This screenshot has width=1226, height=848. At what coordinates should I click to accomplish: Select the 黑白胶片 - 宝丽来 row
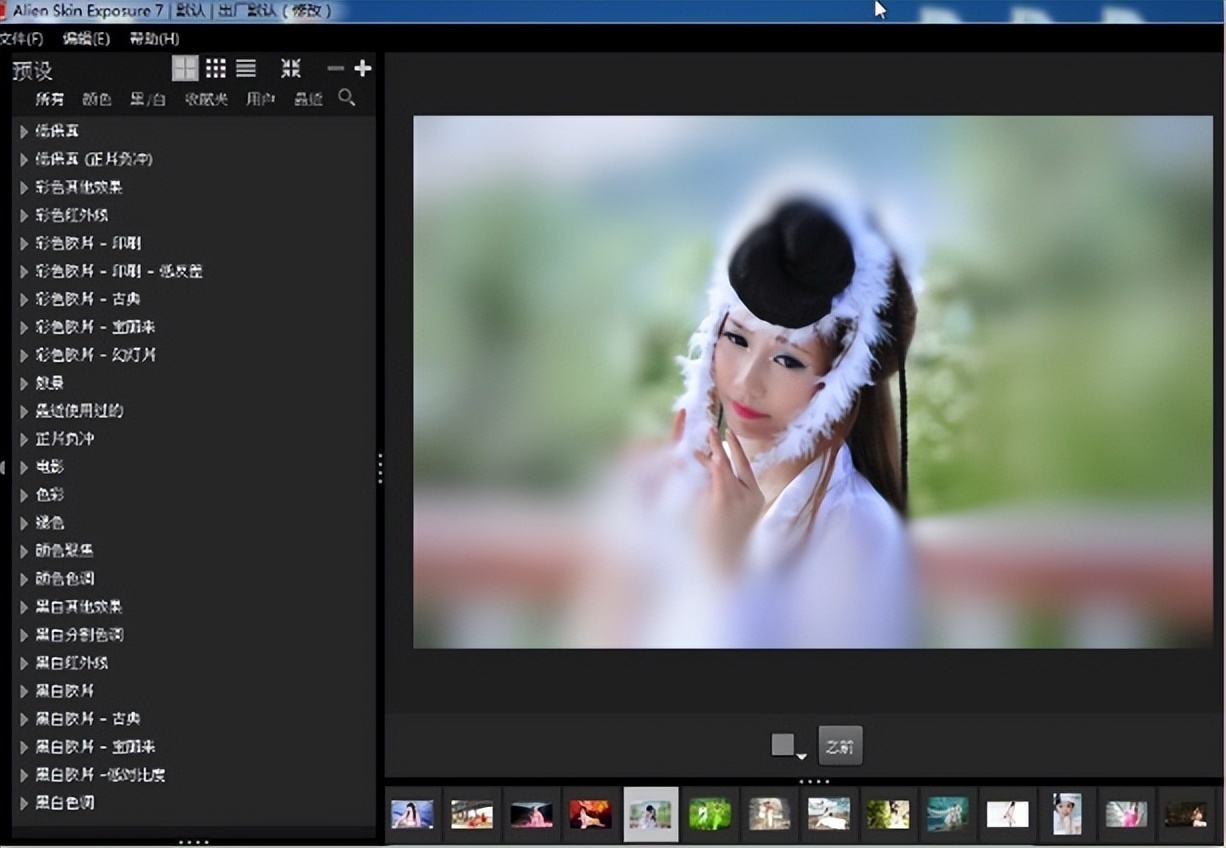[x=194, y=747]
